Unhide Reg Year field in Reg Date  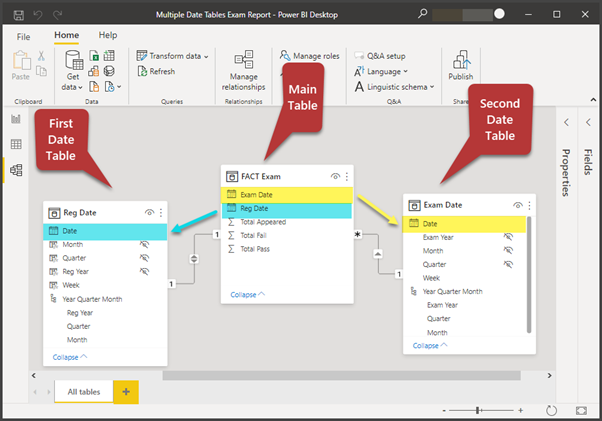point(144,272)
